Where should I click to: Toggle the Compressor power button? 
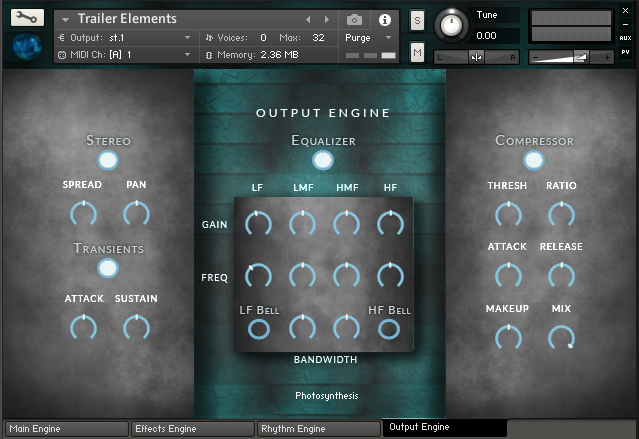(x=533, y=160)
